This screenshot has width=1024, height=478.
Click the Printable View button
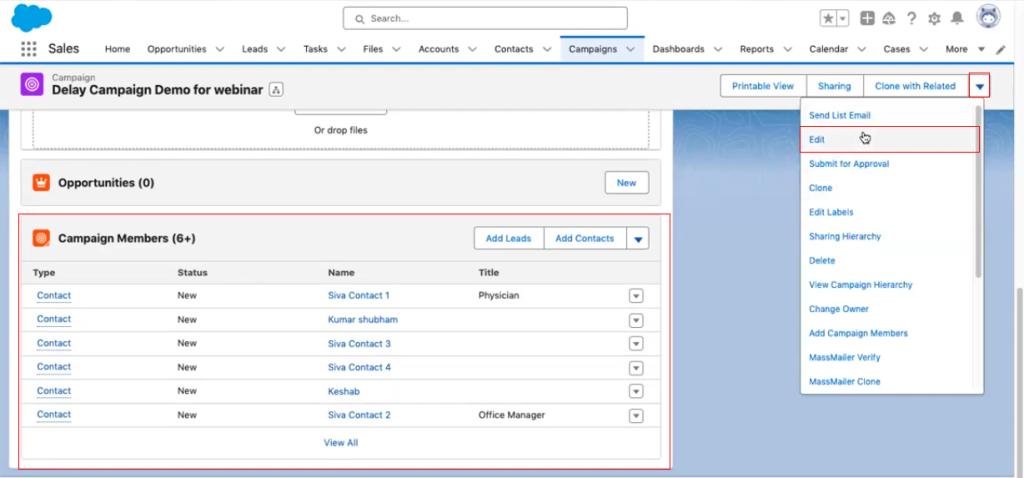[763, 86]
